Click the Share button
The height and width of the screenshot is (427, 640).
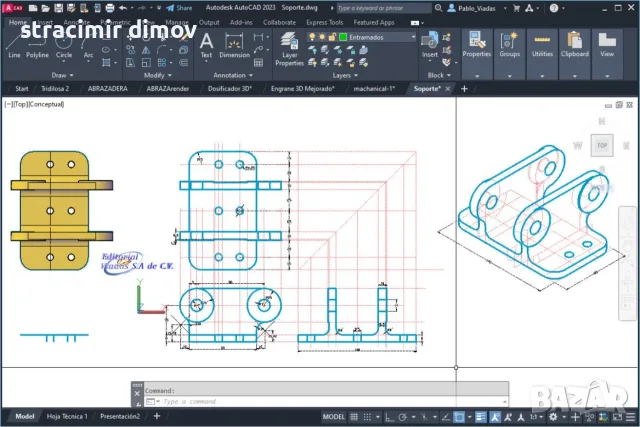[x=179, y=8]
